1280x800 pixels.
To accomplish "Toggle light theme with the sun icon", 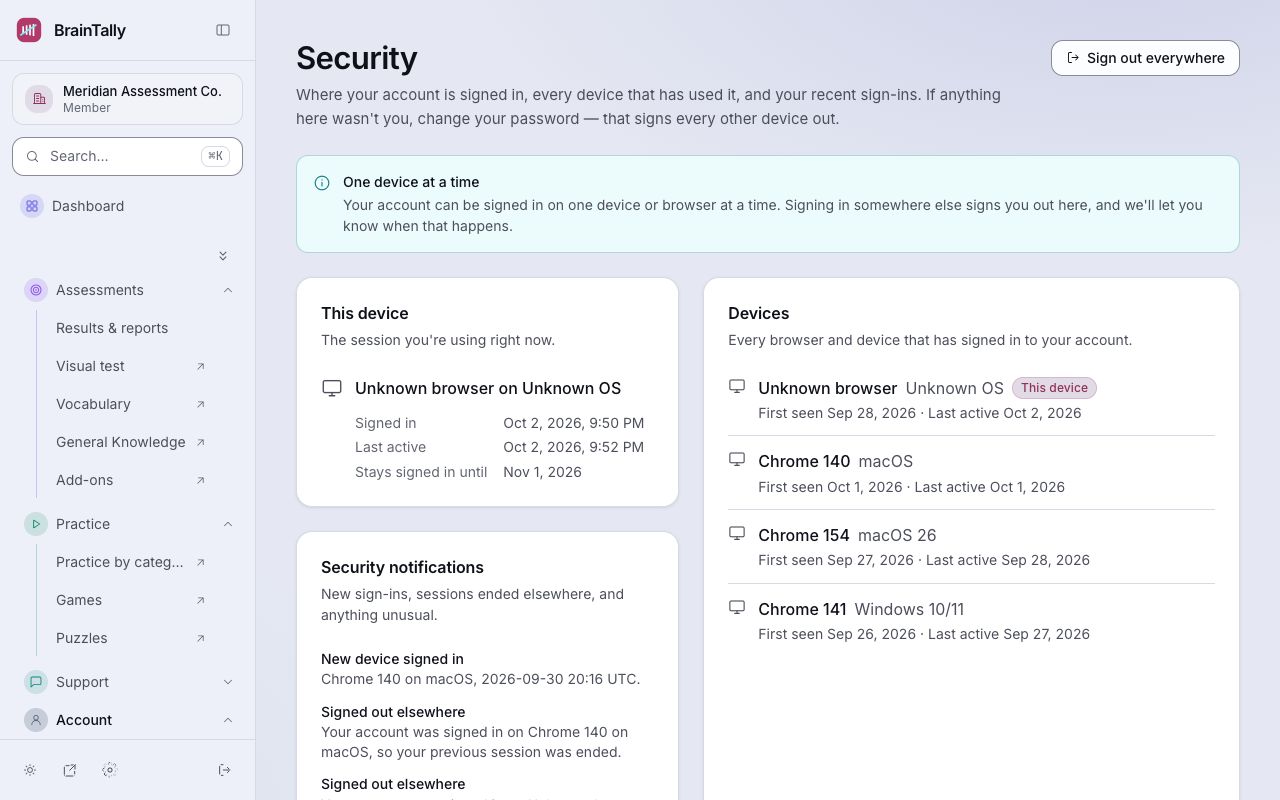I will [30, 770].
